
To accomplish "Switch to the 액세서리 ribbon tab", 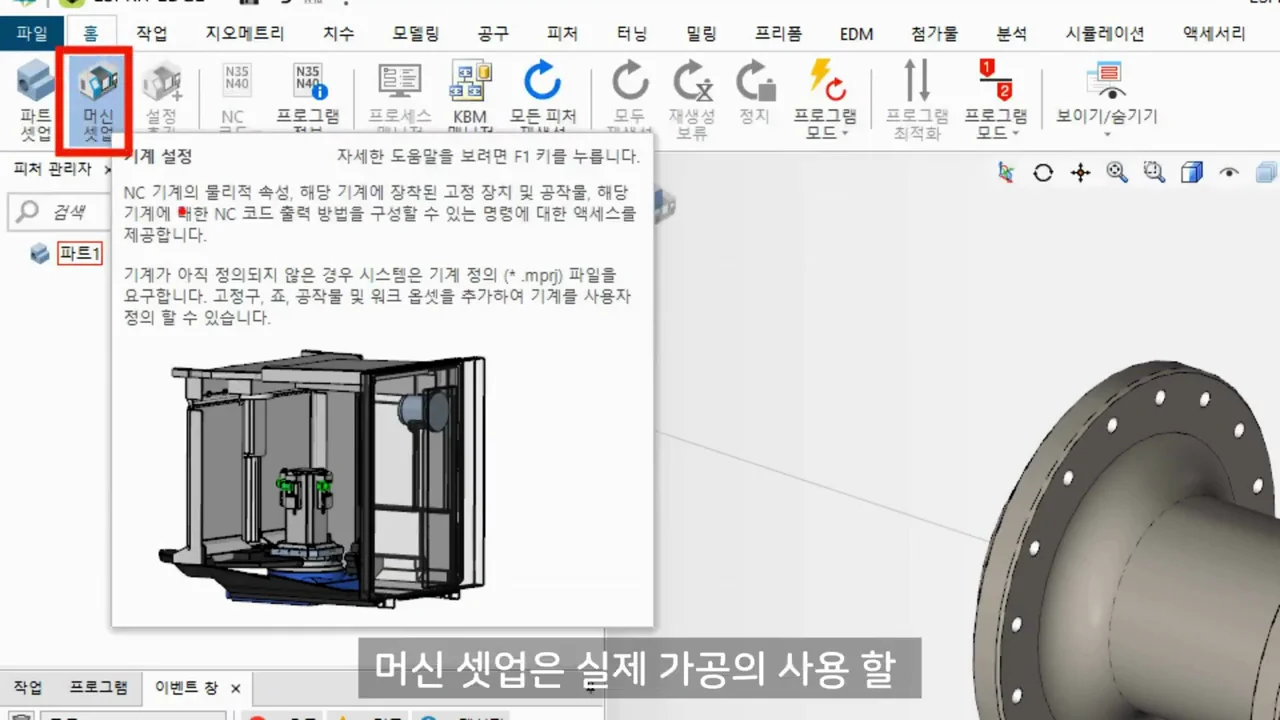I will [x=1214, y=33].
